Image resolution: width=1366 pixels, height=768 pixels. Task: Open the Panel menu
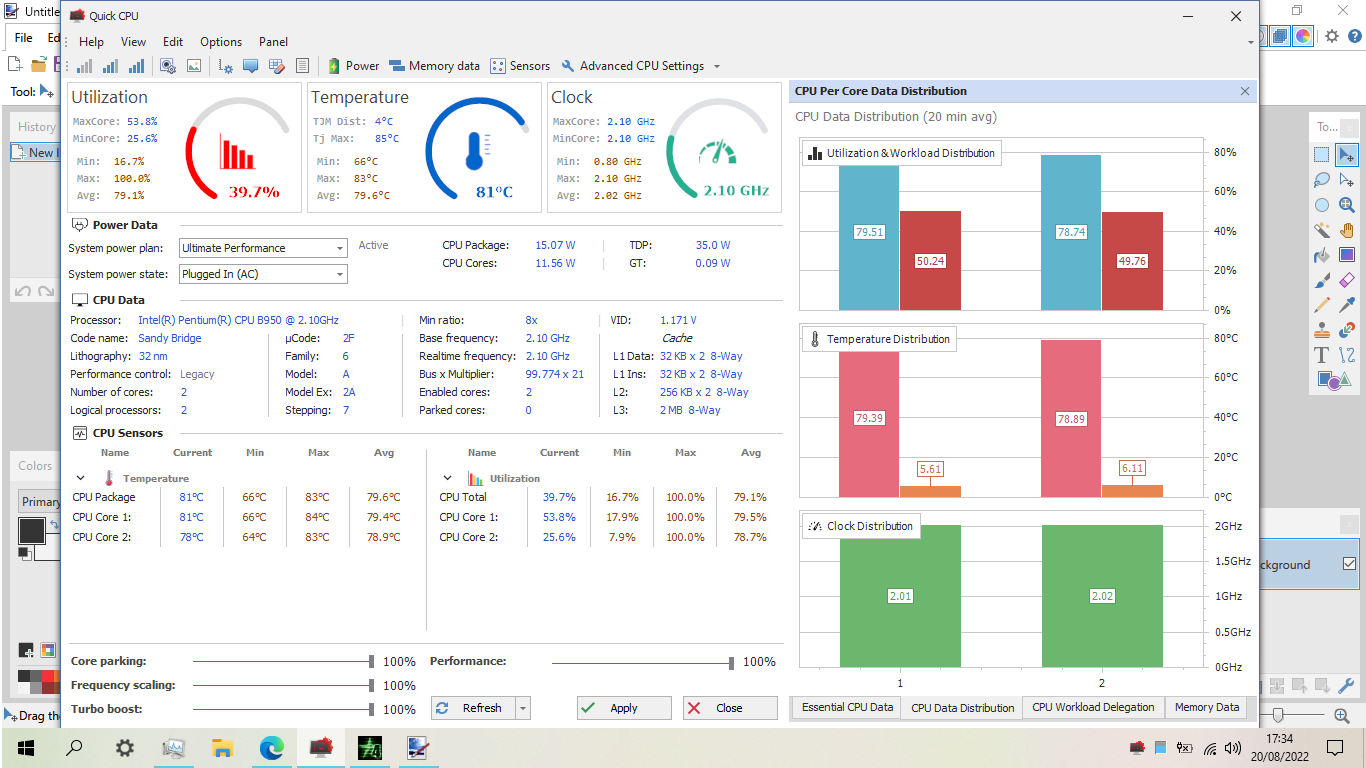273,42
